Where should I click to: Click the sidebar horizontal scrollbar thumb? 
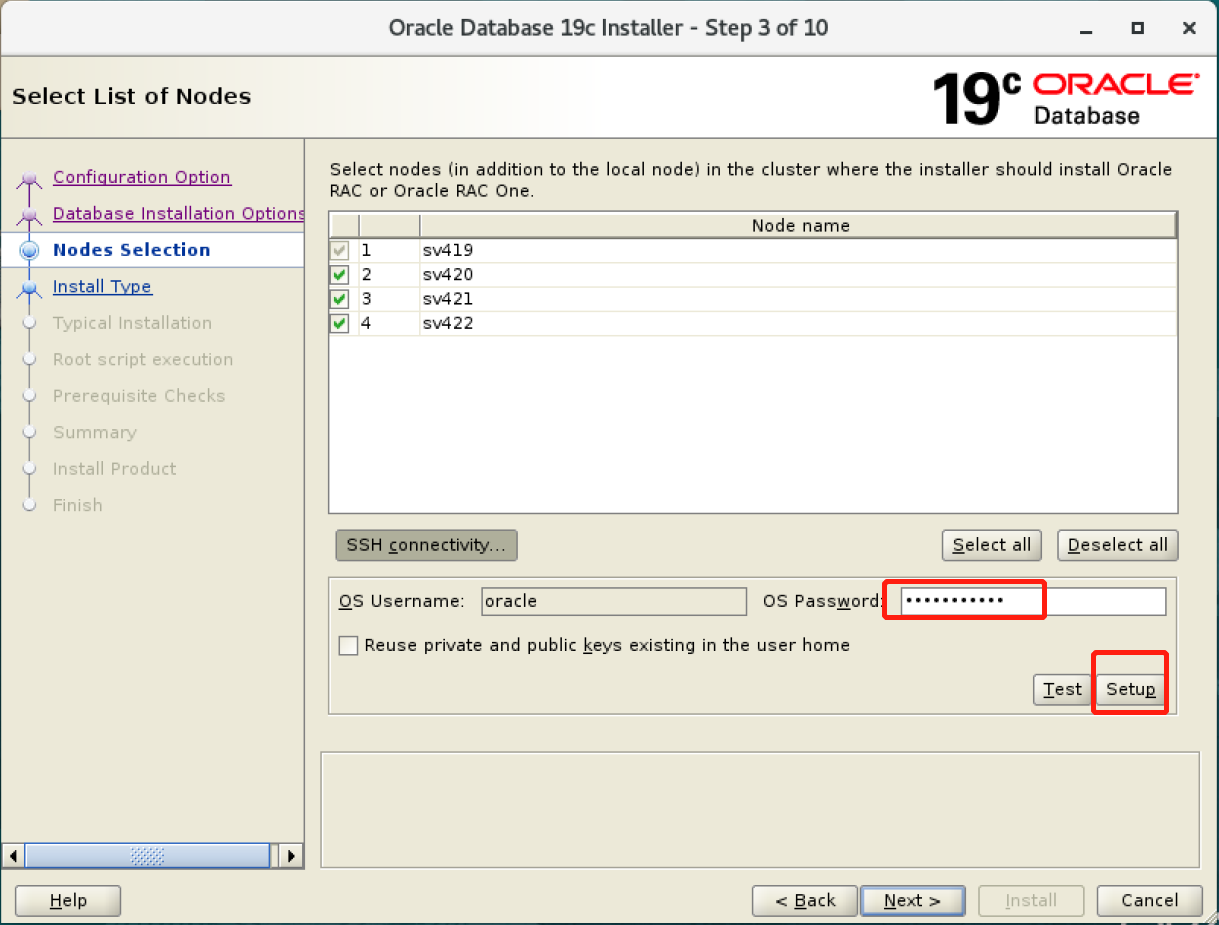coord(147,856)
